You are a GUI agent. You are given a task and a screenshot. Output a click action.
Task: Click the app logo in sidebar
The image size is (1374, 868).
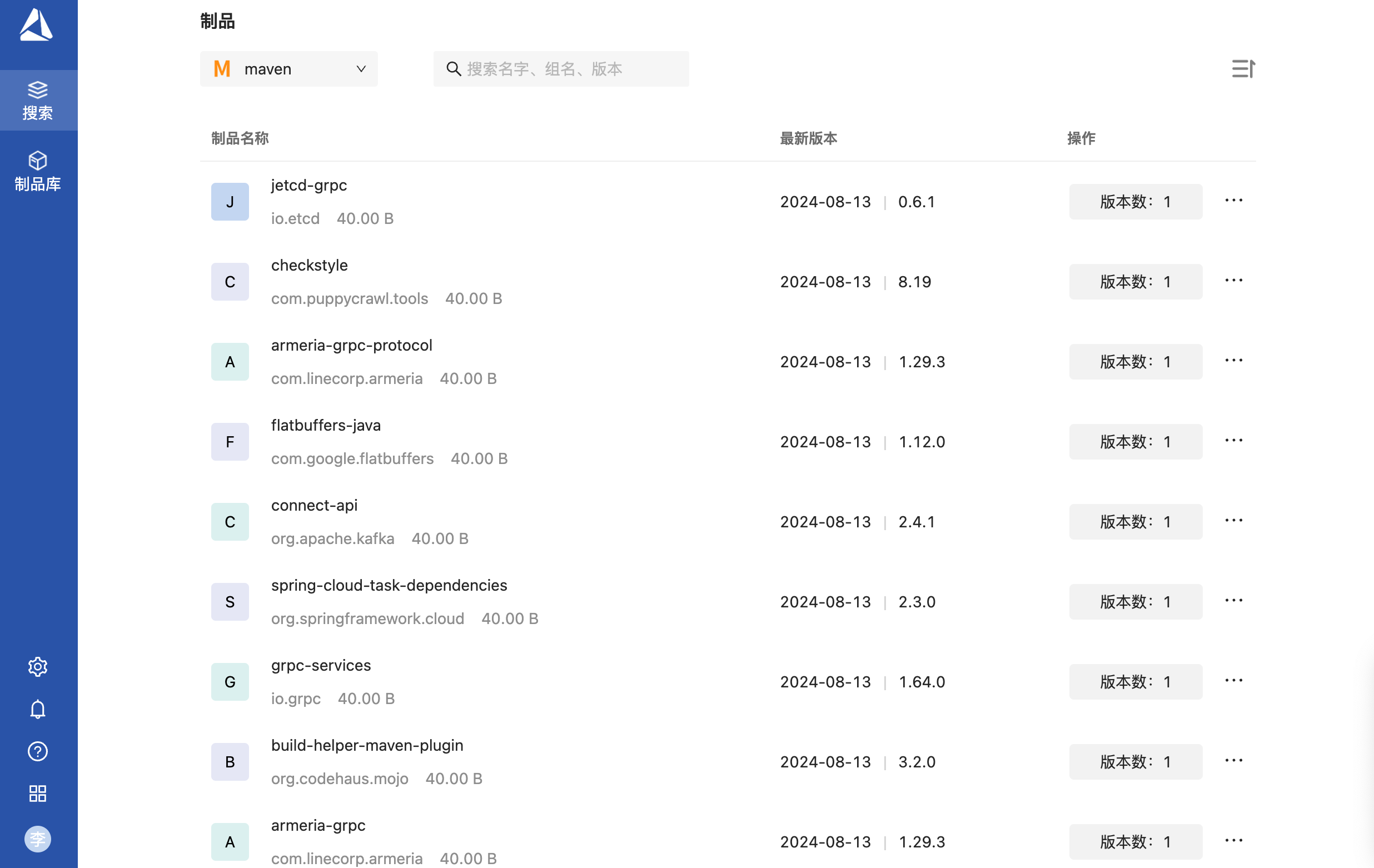point(37,26)
